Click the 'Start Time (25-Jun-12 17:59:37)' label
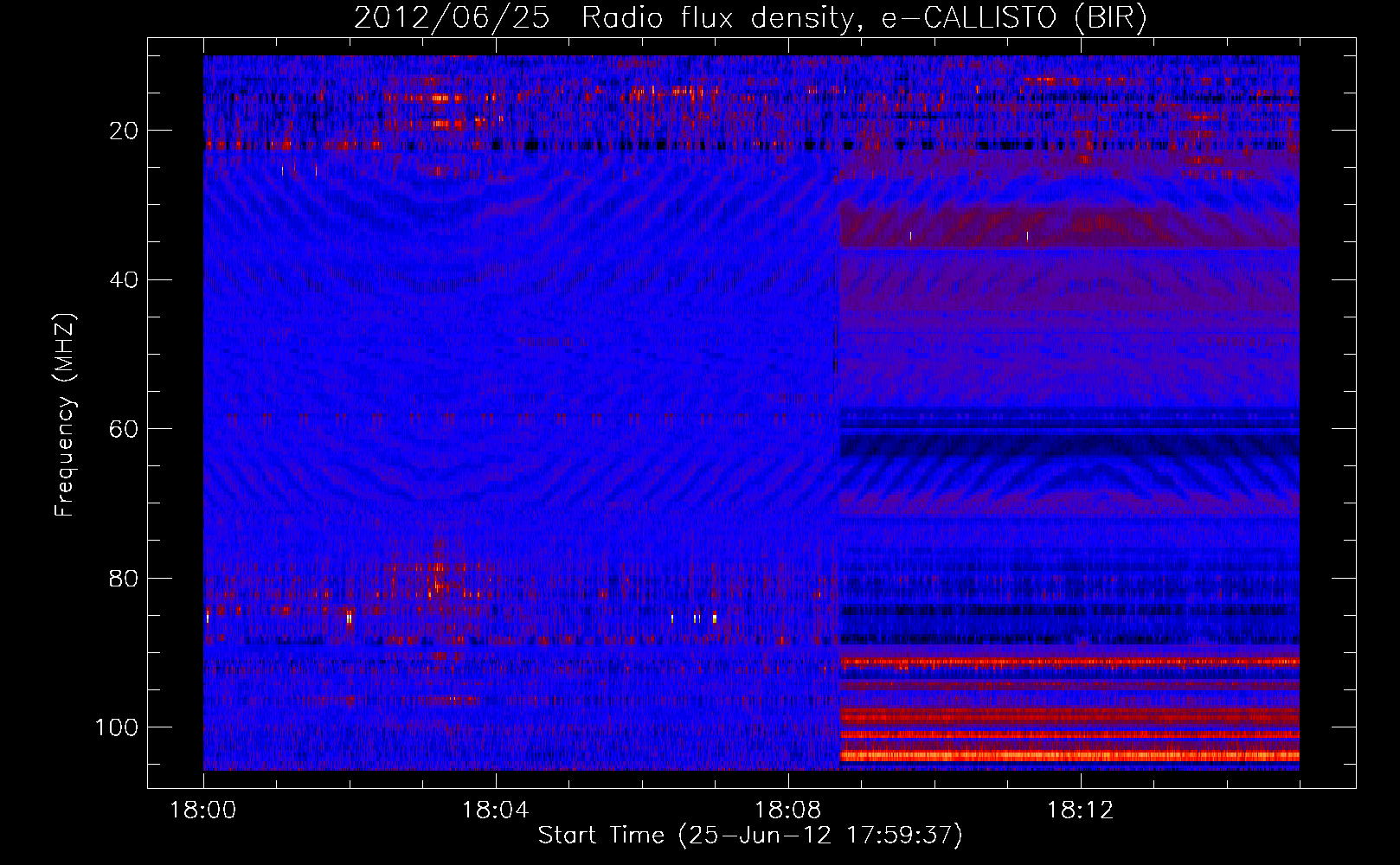The height and width of the screenshot is (865, 1400). tap(750, 836)
